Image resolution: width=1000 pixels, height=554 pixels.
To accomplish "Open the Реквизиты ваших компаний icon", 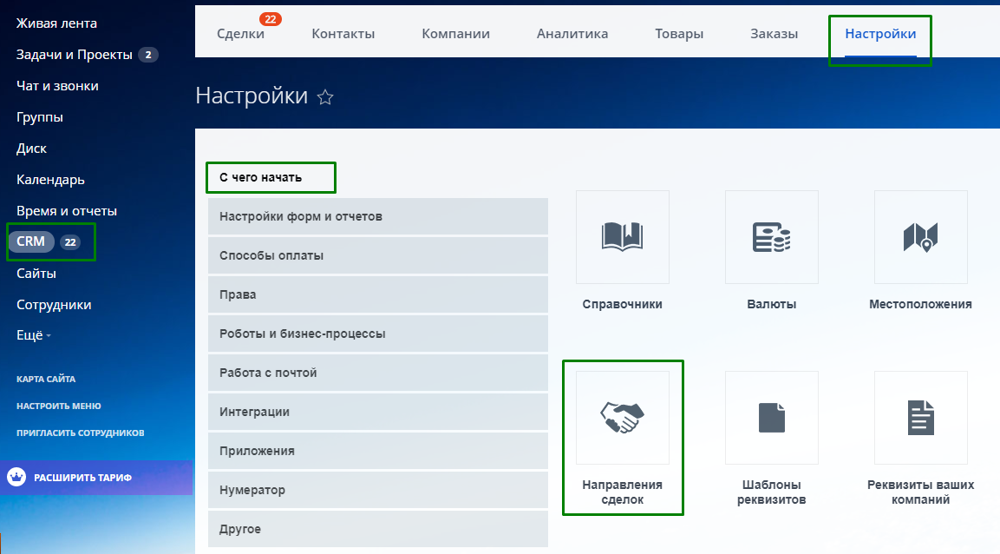I will [920, 418].
